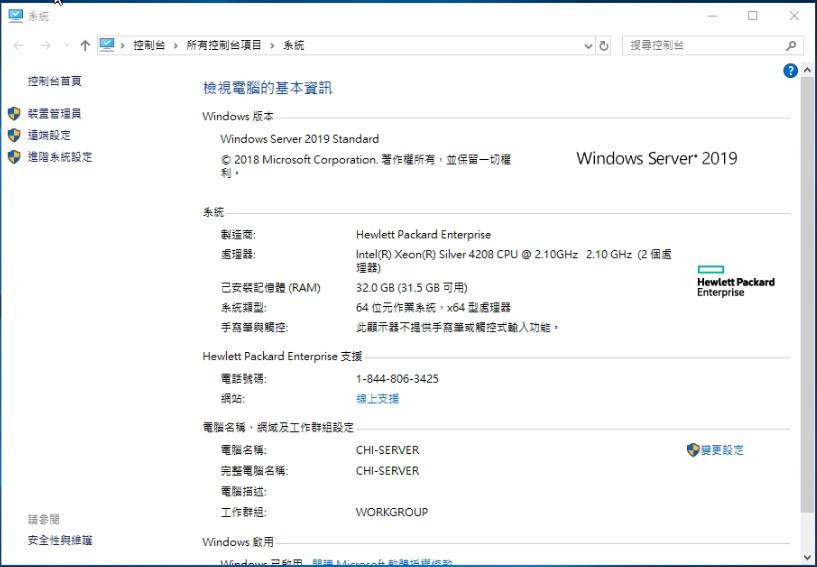
Task: Click phone number 1-844-806-3425
Action: 397,379
